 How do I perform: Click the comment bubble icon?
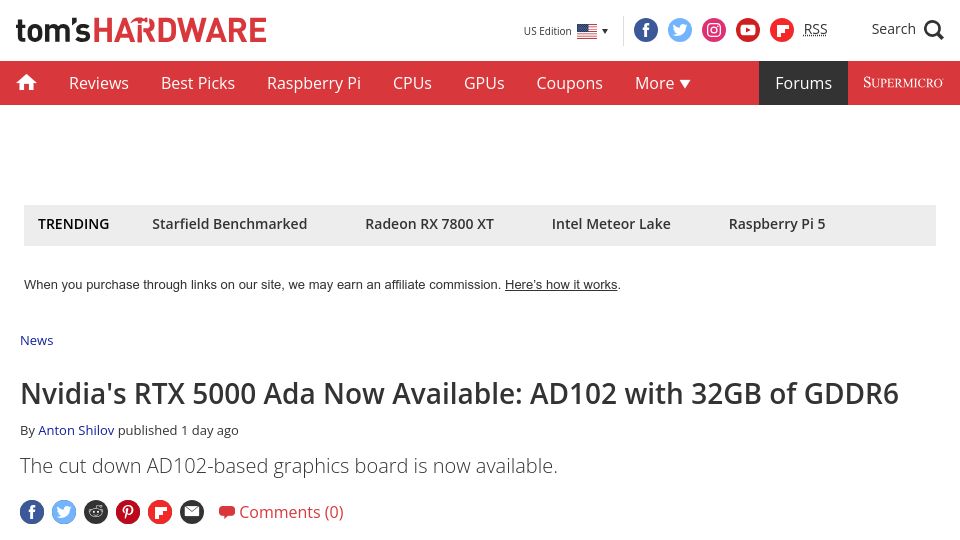pos(227,512)
